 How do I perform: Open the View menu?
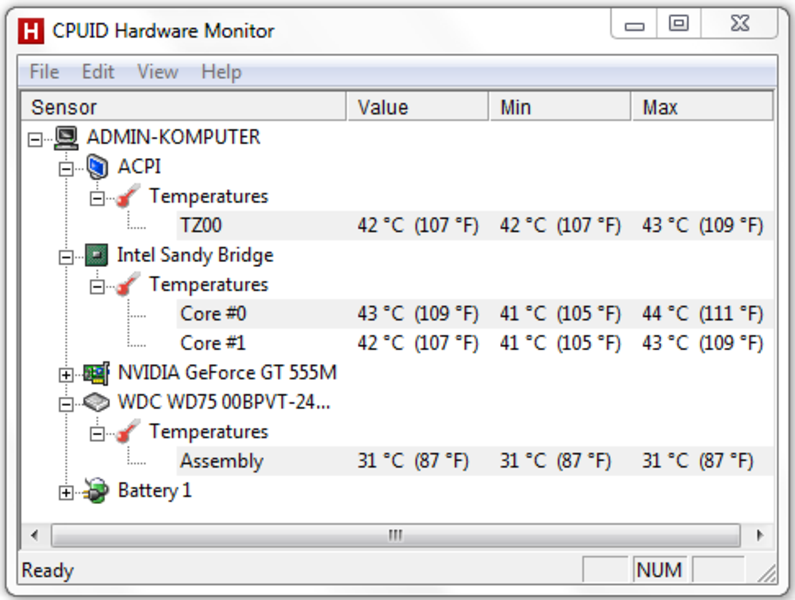pos(158,72)
